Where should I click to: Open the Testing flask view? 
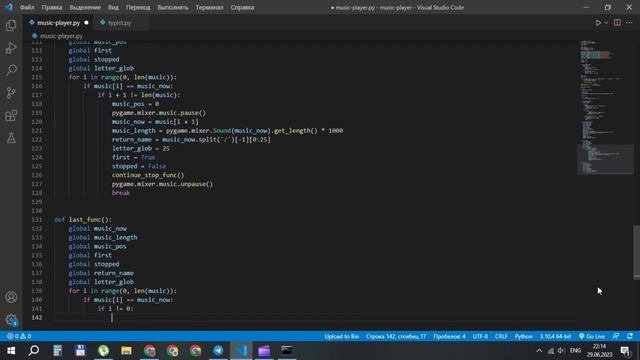pos(11,138)
